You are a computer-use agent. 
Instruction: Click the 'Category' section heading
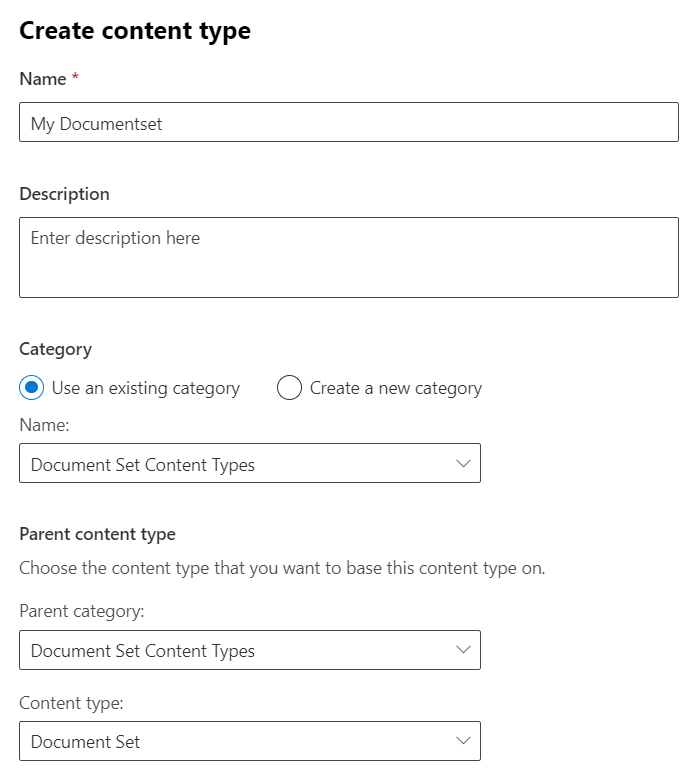coord(55,349)
